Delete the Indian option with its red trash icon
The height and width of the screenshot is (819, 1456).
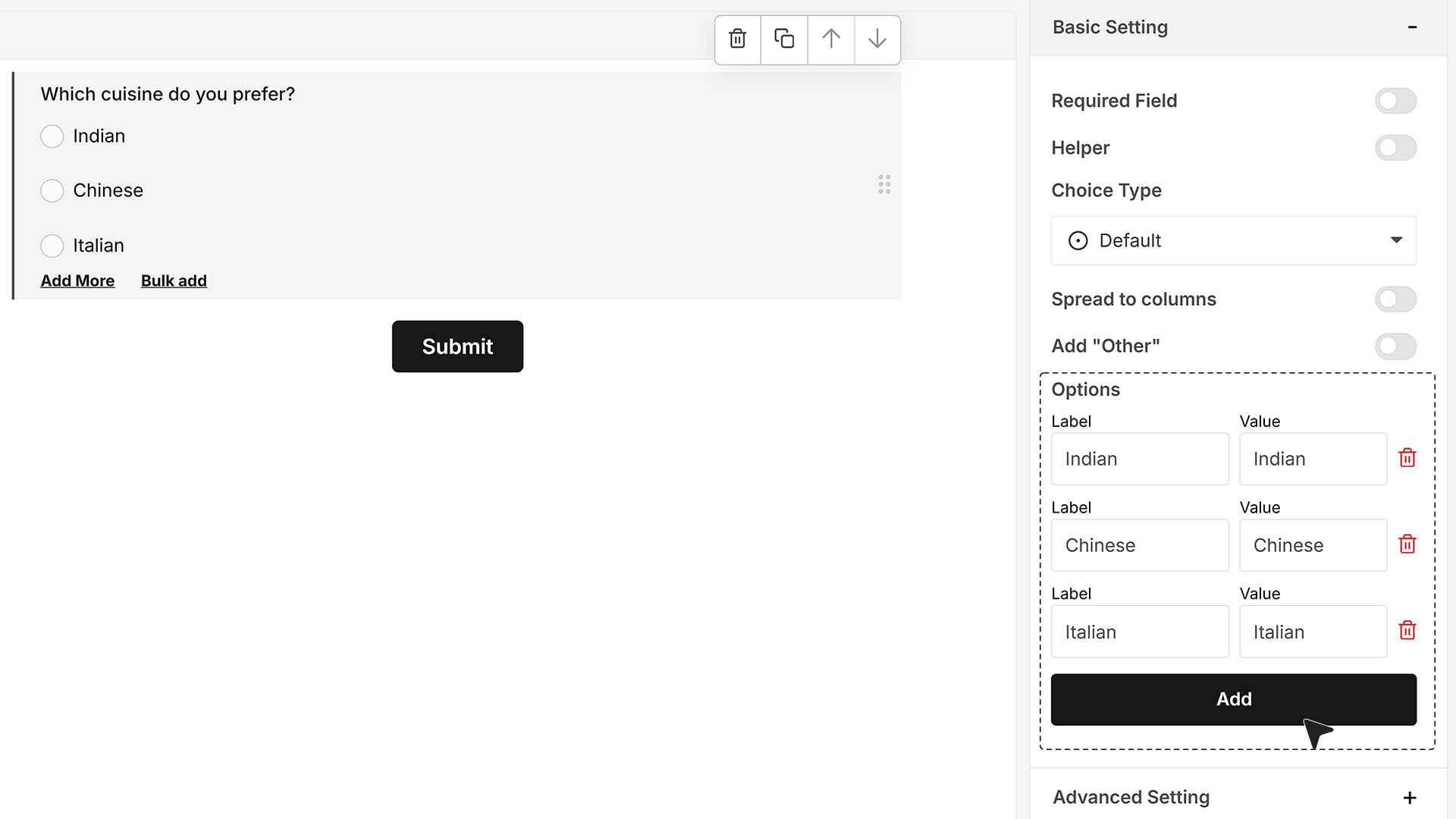pyautogui.click(x=1407, y=458)
